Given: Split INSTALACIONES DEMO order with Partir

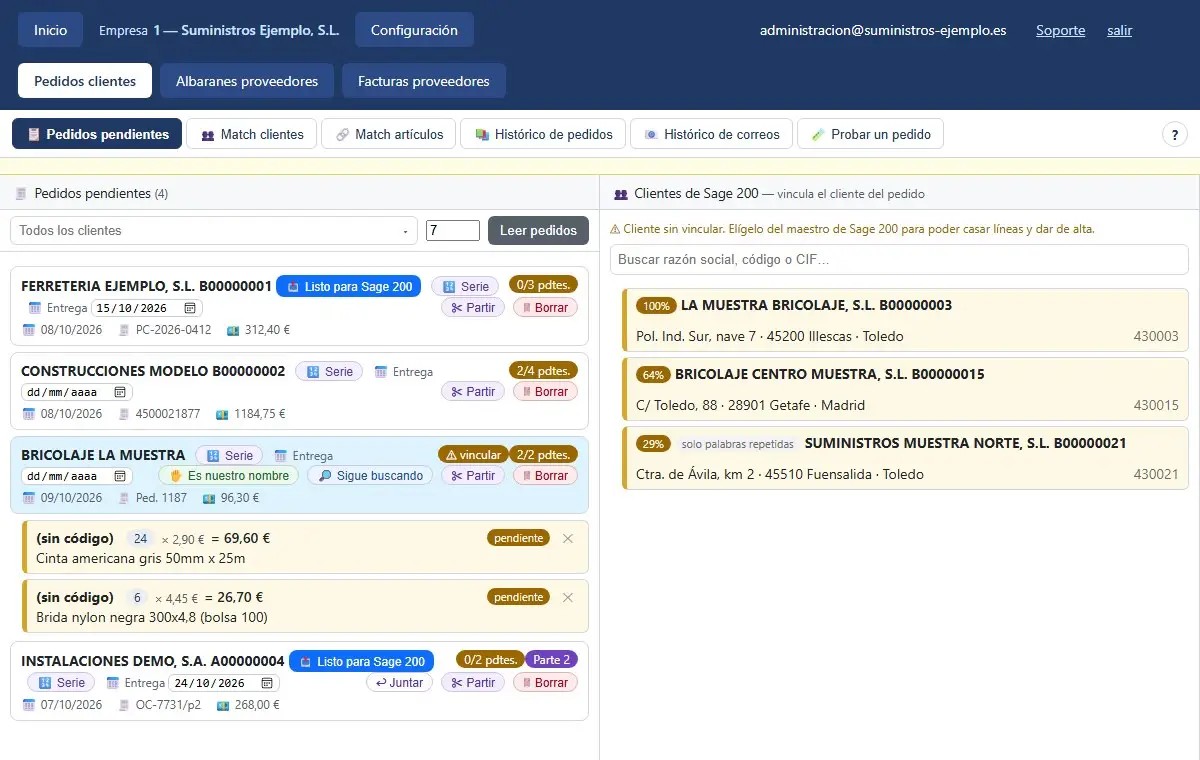Looking at the screenshot, I should coord(473,683).
